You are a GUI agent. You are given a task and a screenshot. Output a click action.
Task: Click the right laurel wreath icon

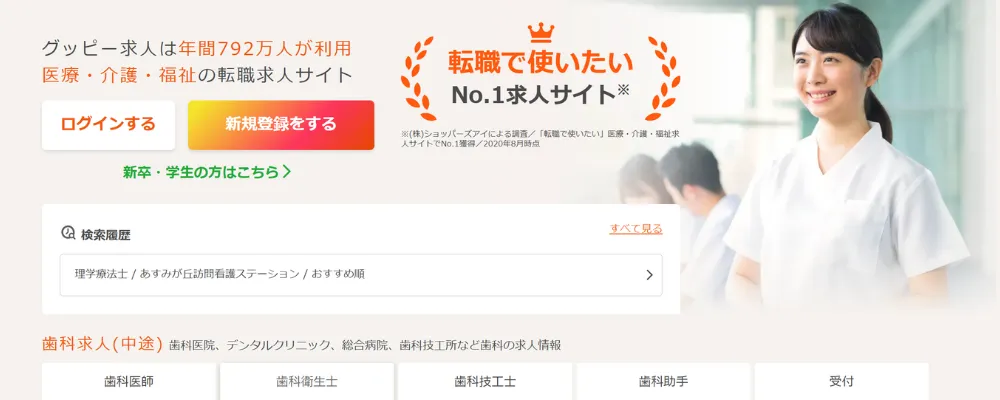click(x=661, y=78)
